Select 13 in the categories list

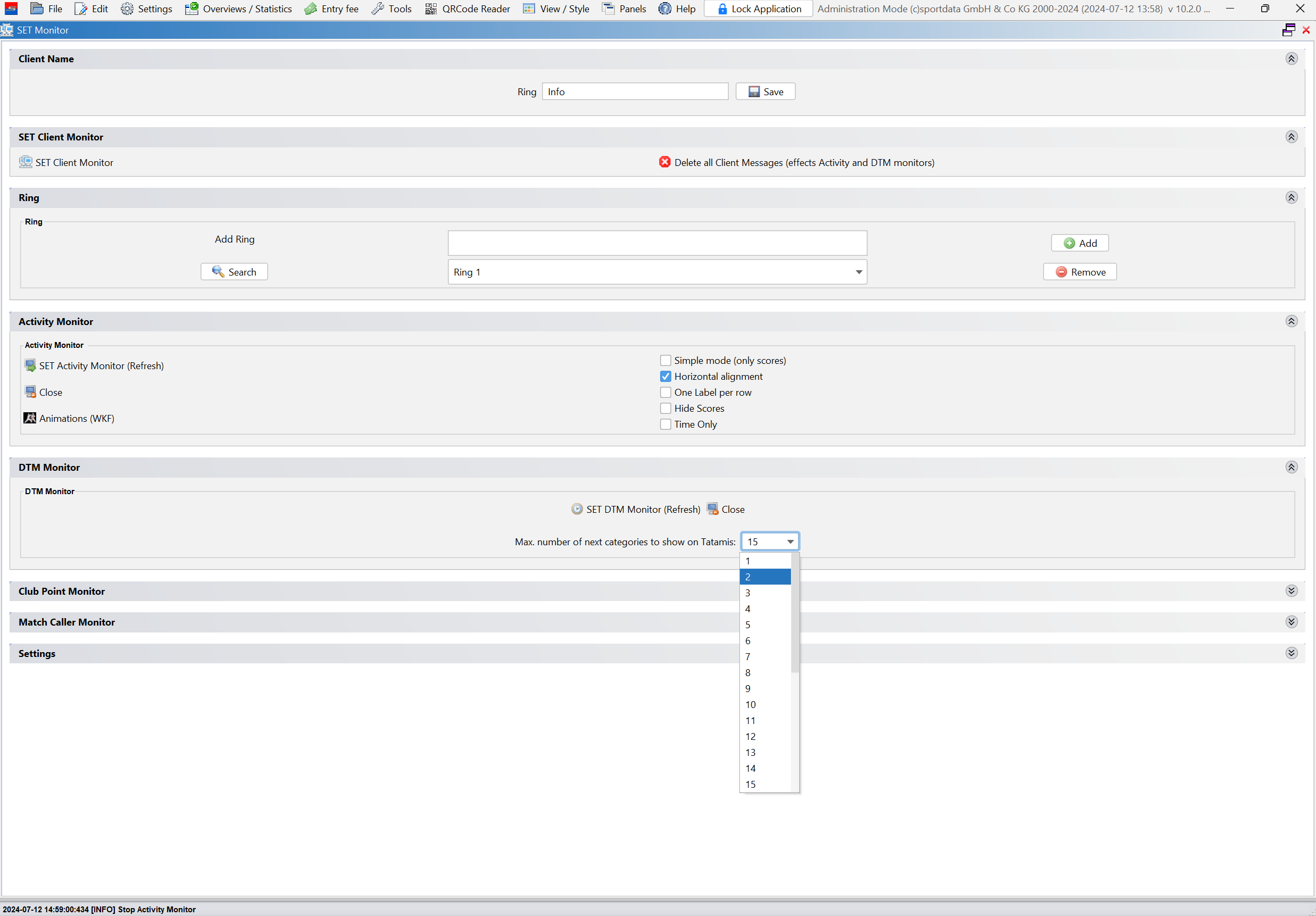coord(765,753)
